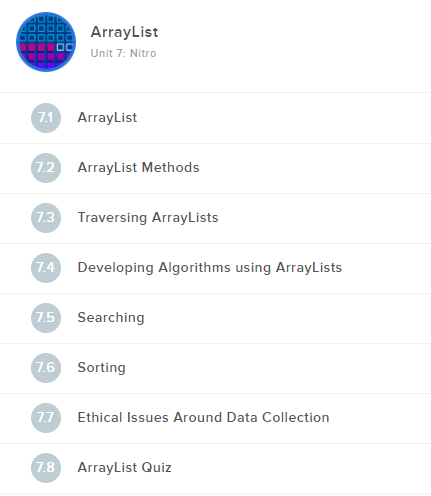431x496 pixels.
Task: Open the Traversing ArrayLists lesson
Action: [x=148, y=218]
